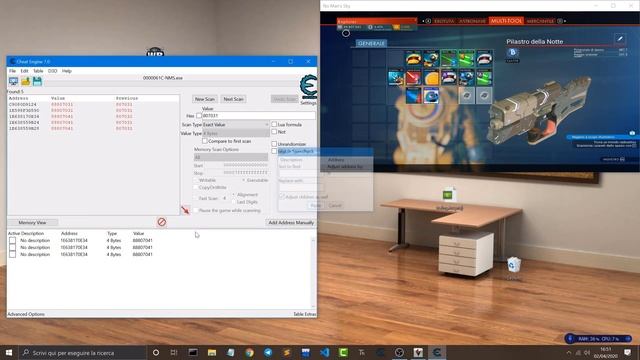Click New Scan button
The image size is (640, 360).
[x=204, y=99]
